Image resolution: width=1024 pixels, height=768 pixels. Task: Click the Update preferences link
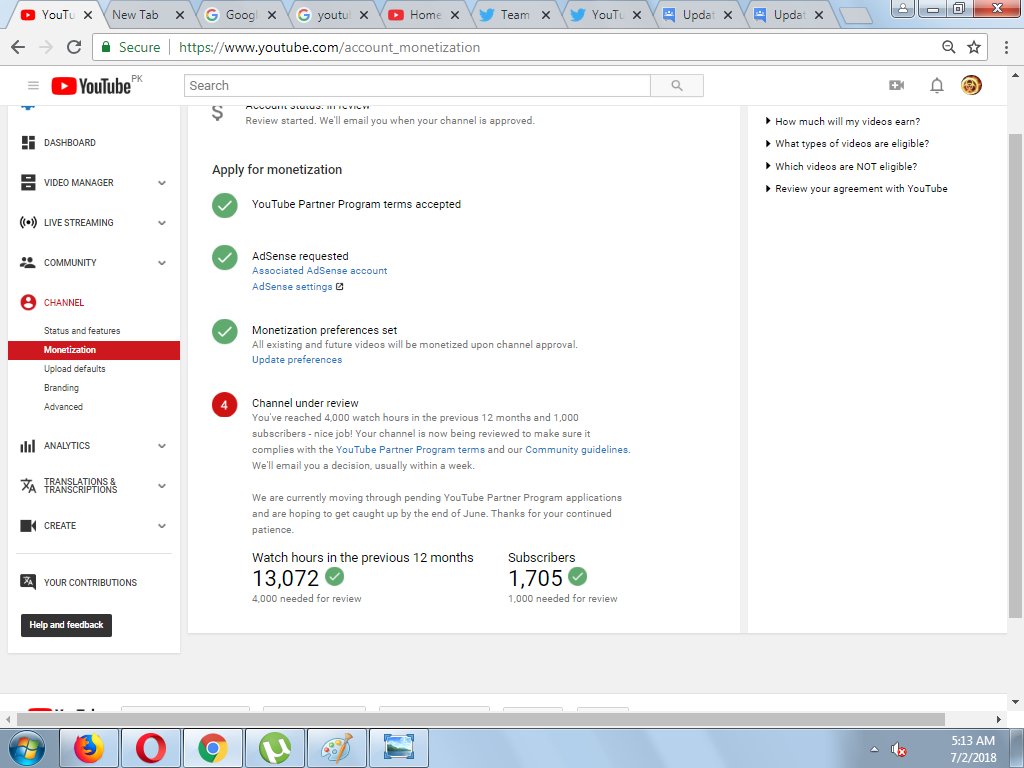coord(296,360)
